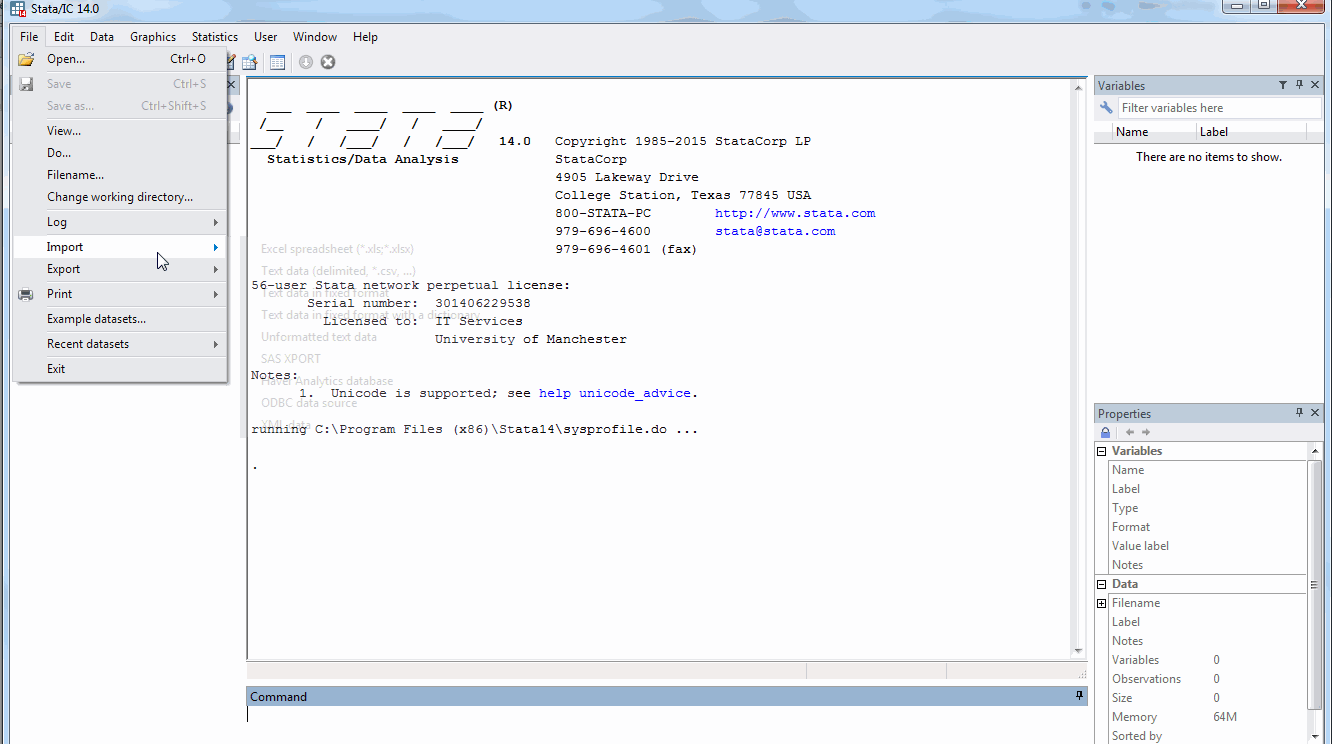Click the pin icon on Properties panel

1299,412
